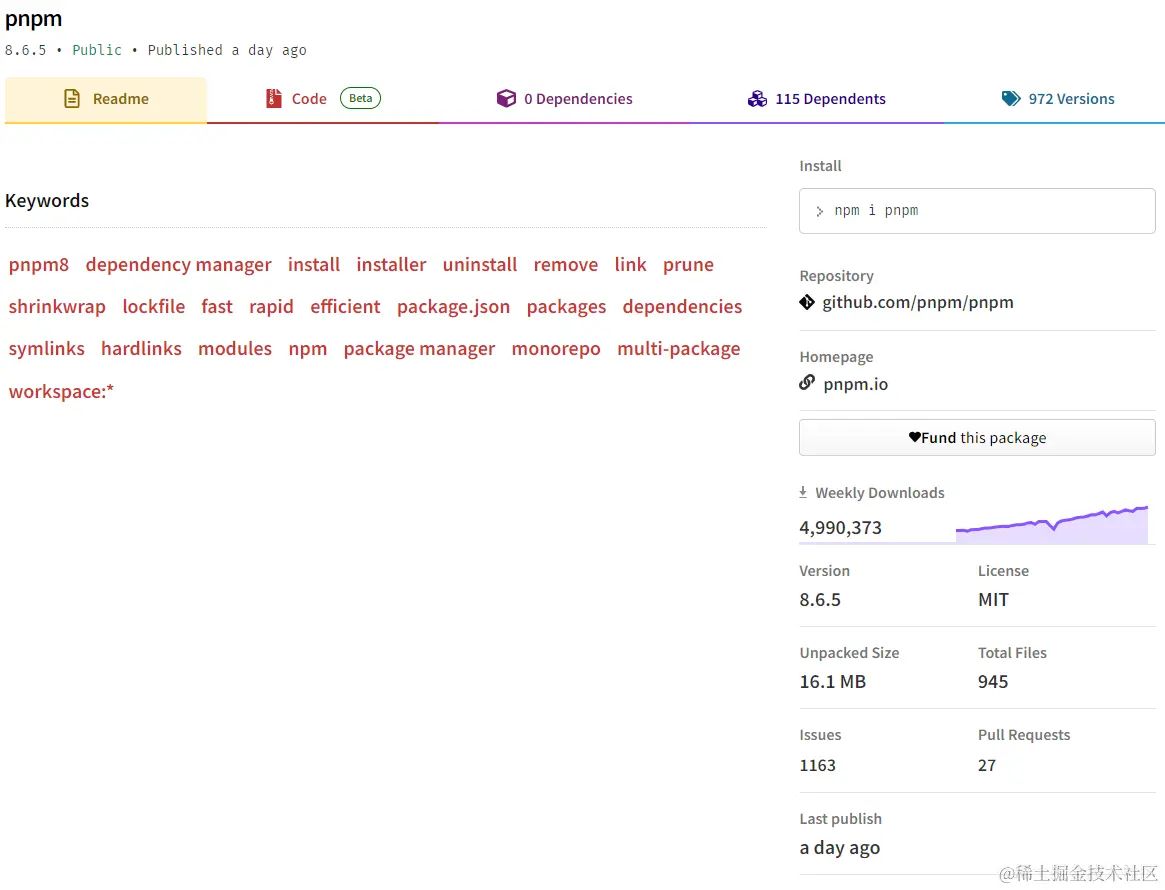Click the Keywords heading
Image resolution: width=1165 pixels, height=890 pixels.
click(x=47, y=201)
